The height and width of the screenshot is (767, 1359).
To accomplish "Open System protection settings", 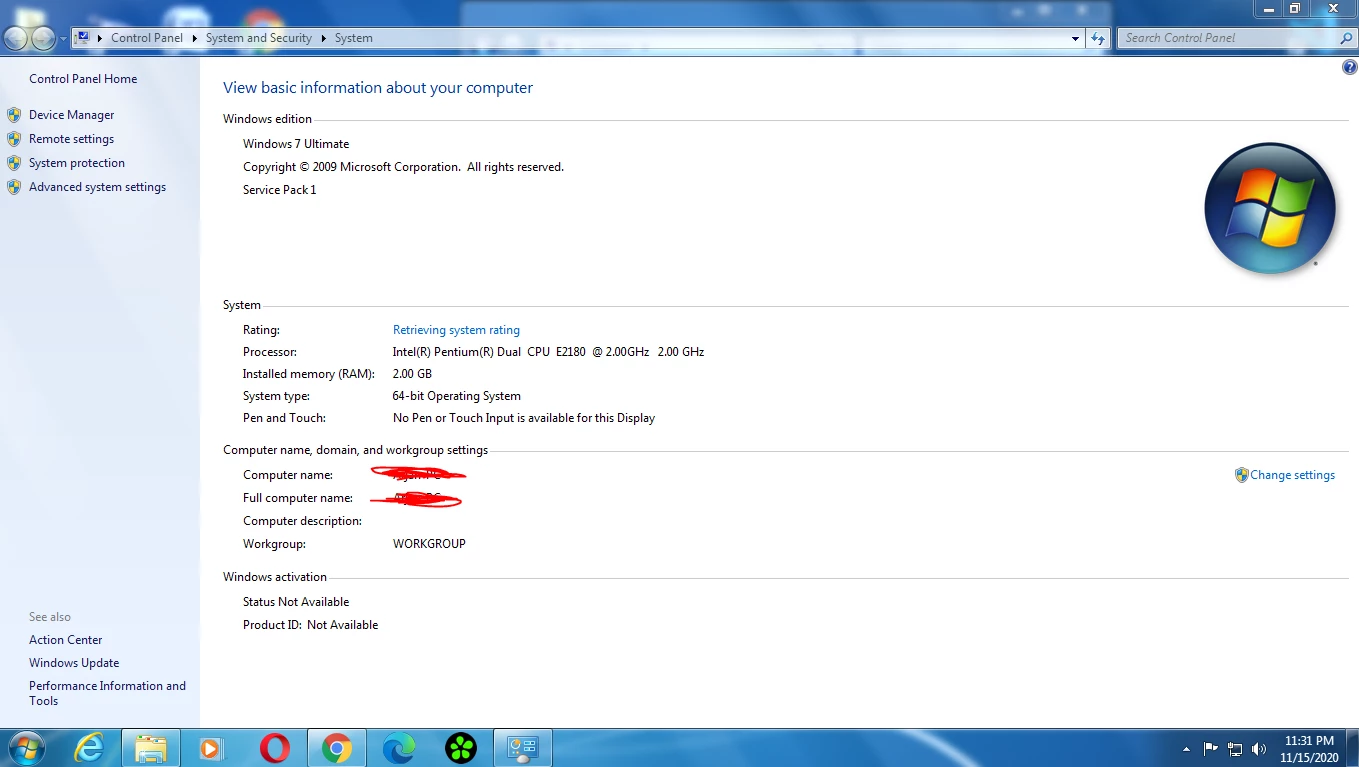I will pos(77,163).
